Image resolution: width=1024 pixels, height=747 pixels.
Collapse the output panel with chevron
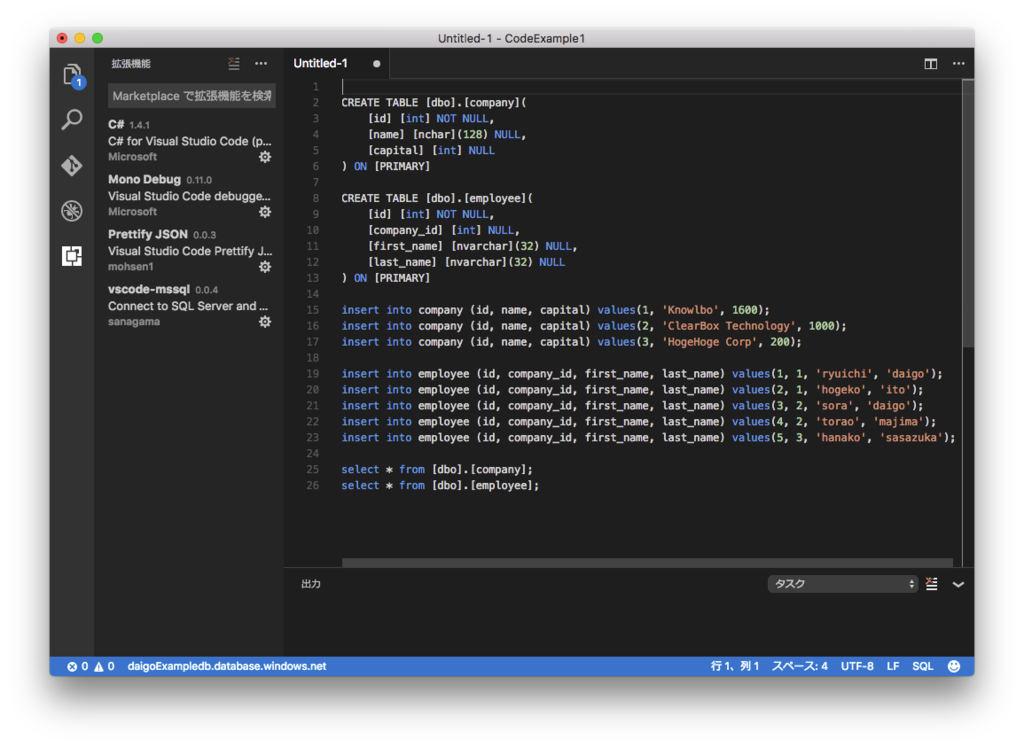click(x=958, y=584)
